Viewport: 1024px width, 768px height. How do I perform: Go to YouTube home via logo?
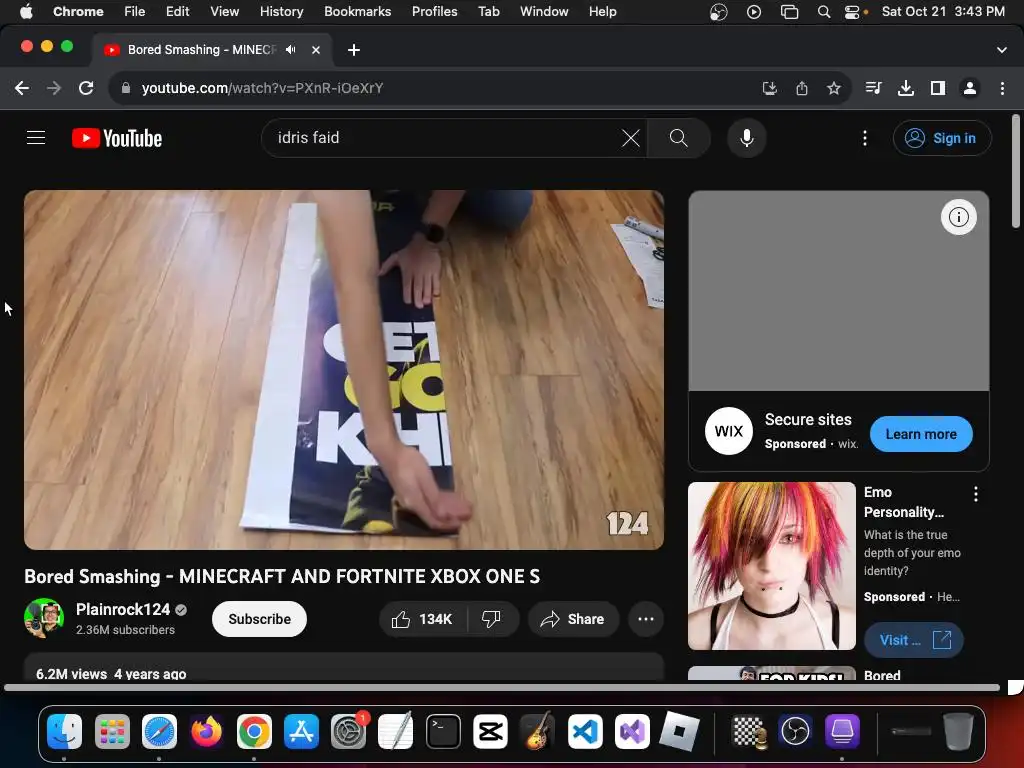pyautogui.click(x=117, y=138)
